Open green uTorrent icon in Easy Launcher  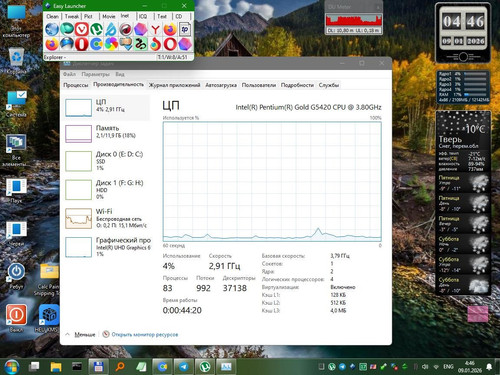(x=96, y=29)
